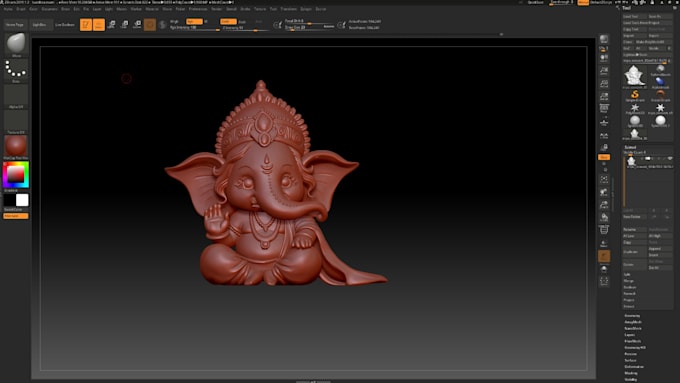This screenshot has height=383, width=680.
Task: Open the Texture Off selector
Action: (16, 122)
